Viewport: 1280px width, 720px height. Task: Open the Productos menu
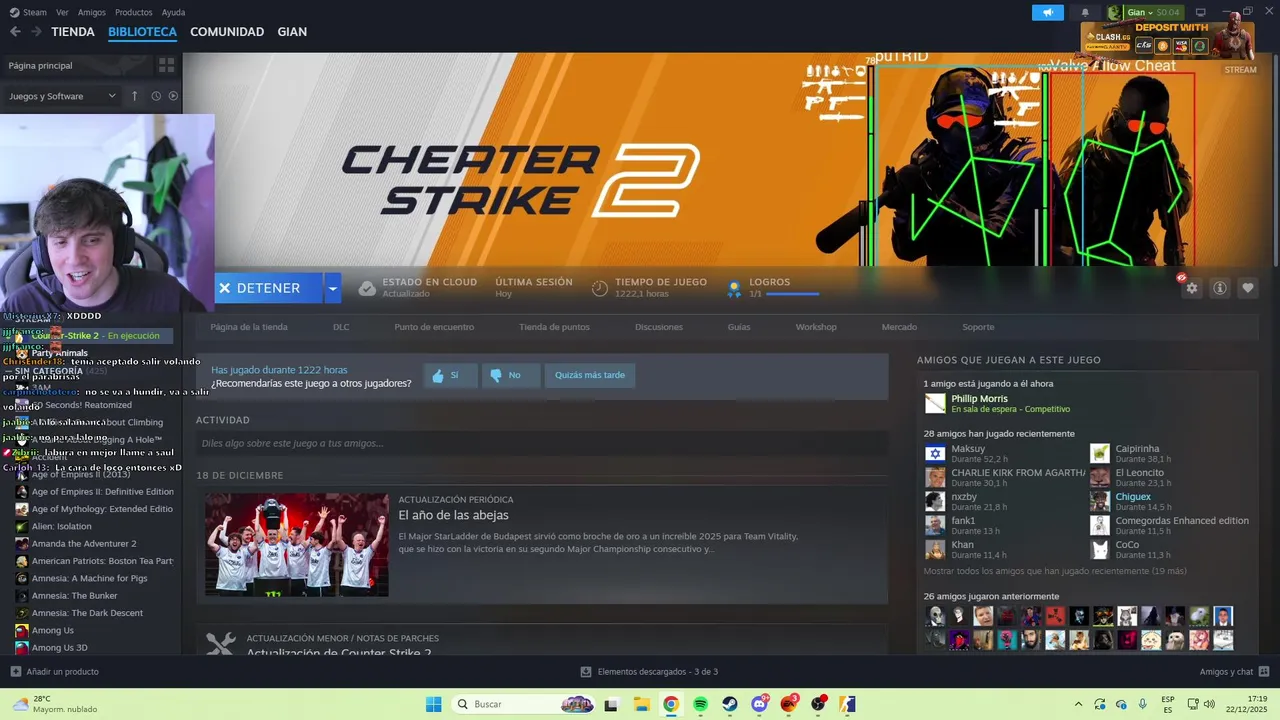pyautogui.click(x=134, y=12)
